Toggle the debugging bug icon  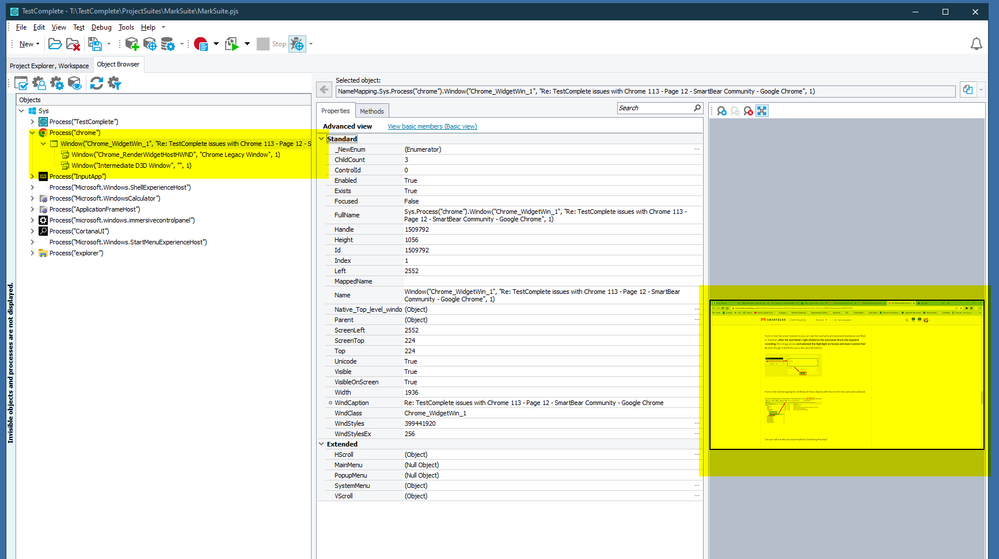[x=298, y=44]
